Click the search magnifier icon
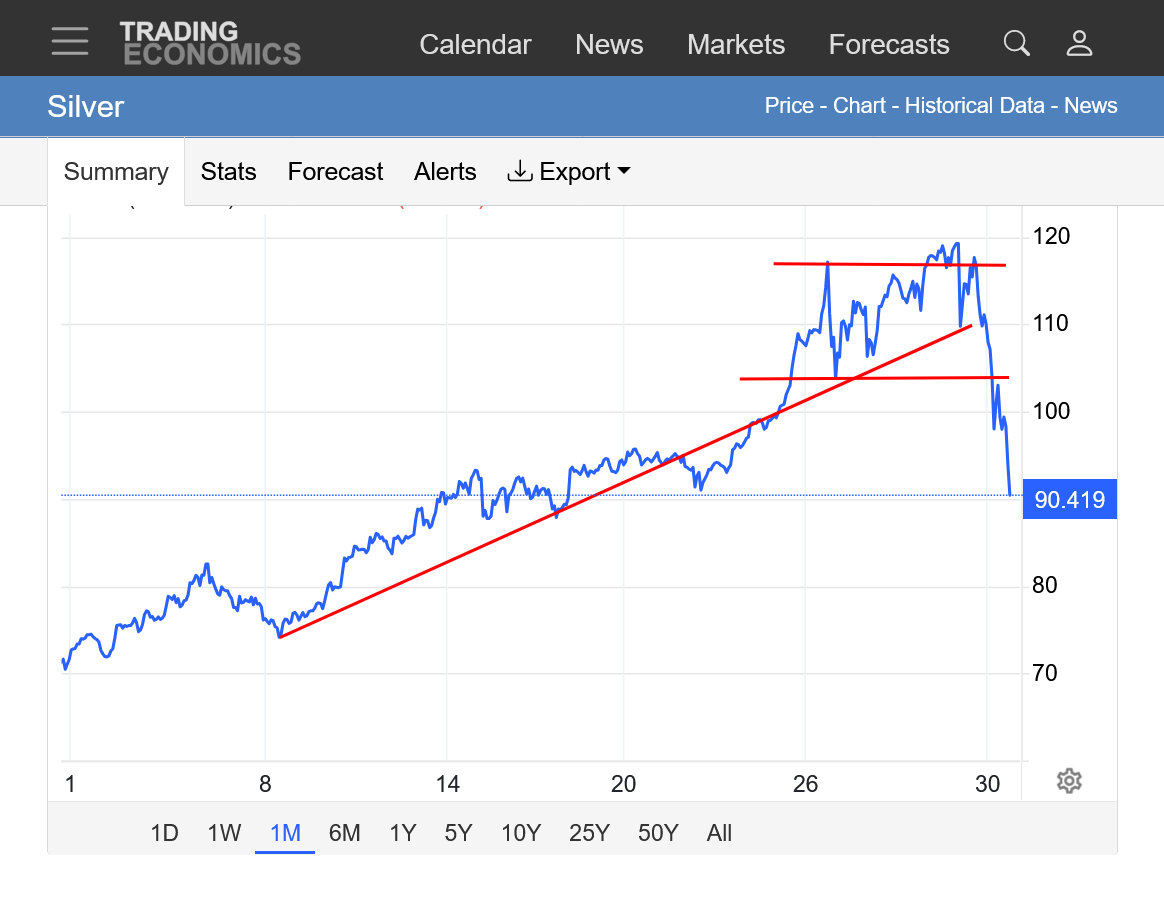 coord(1016,43)
